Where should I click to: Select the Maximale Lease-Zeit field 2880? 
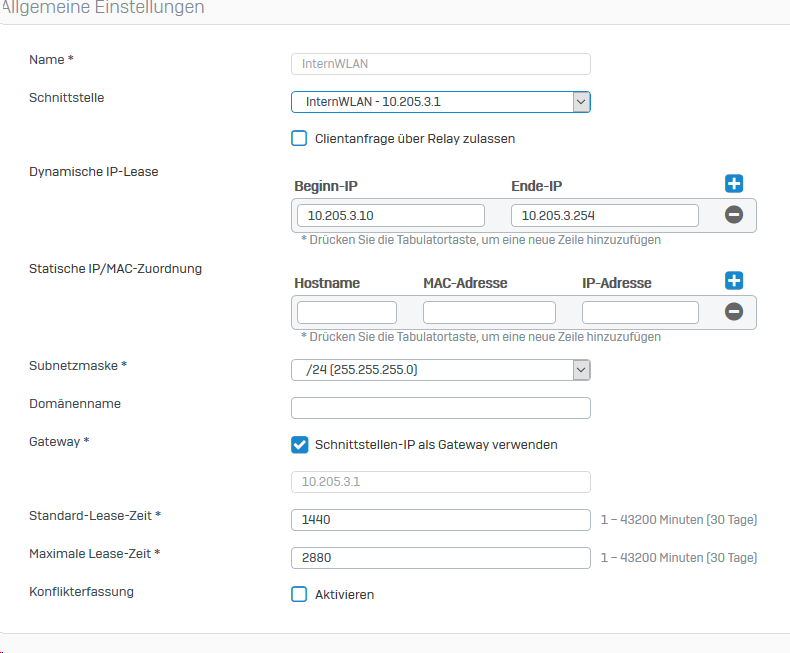tap(440, 557)
